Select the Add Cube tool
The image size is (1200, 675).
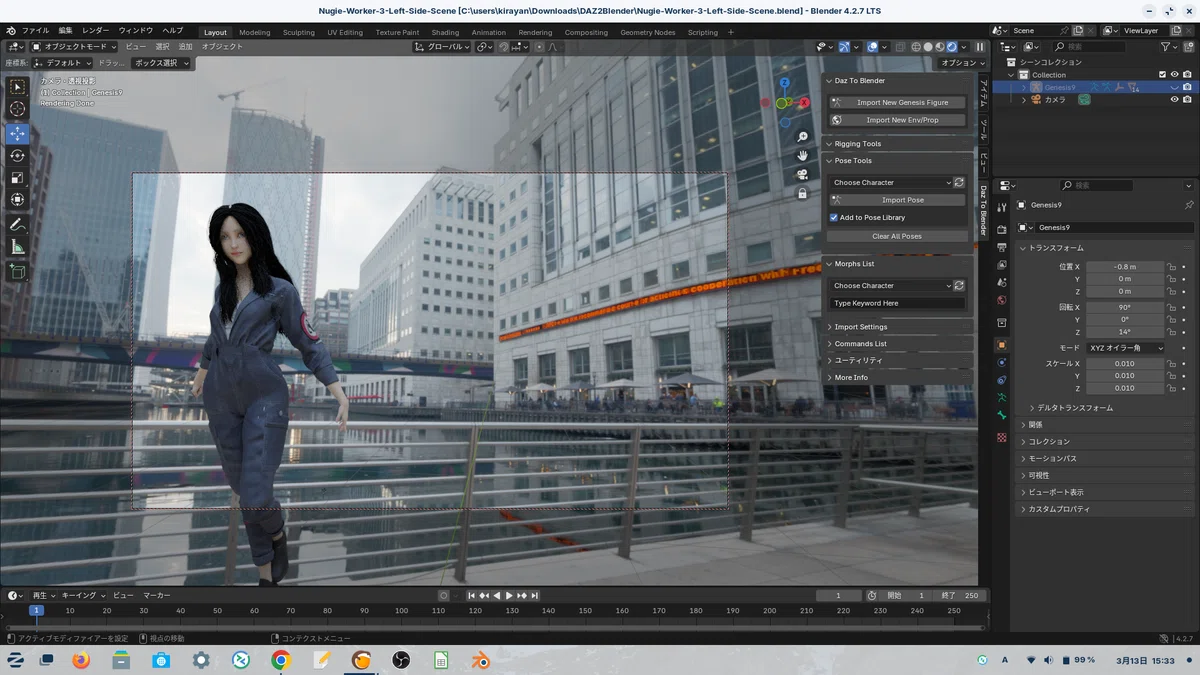[x=17, y=271]
